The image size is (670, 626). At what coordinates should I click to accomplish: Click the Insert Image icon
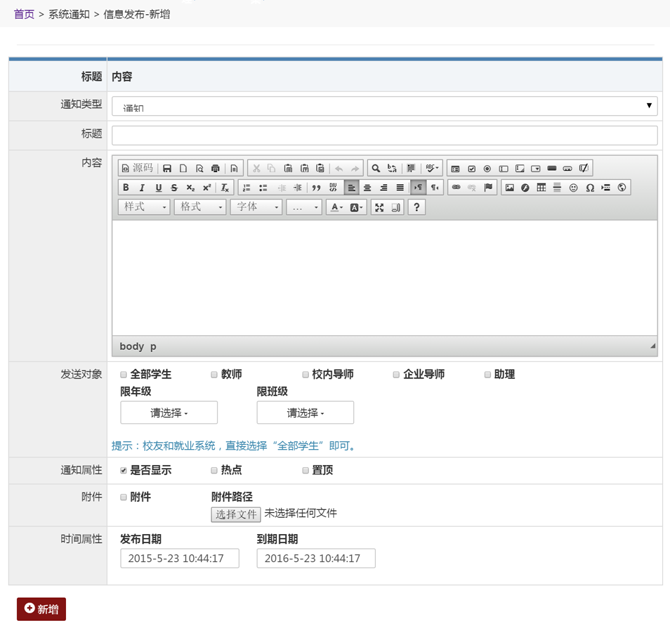tap(509, 188)
